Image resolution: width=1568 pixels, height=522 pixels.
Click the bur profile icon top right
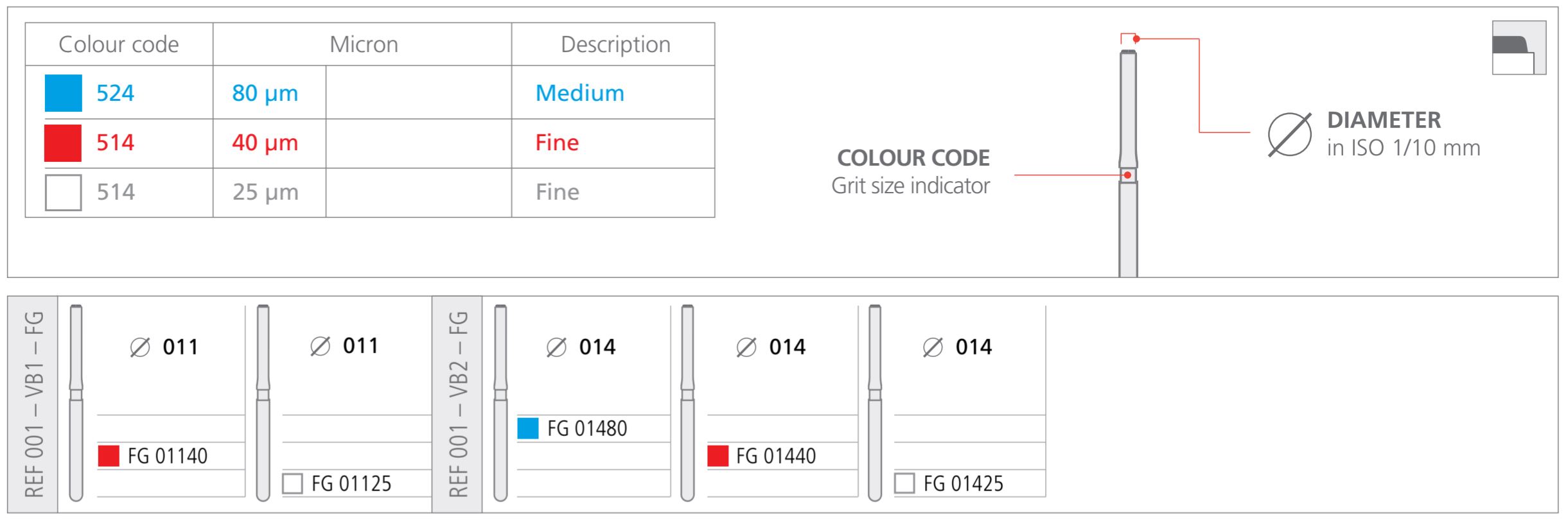[x=1519, y=48]
